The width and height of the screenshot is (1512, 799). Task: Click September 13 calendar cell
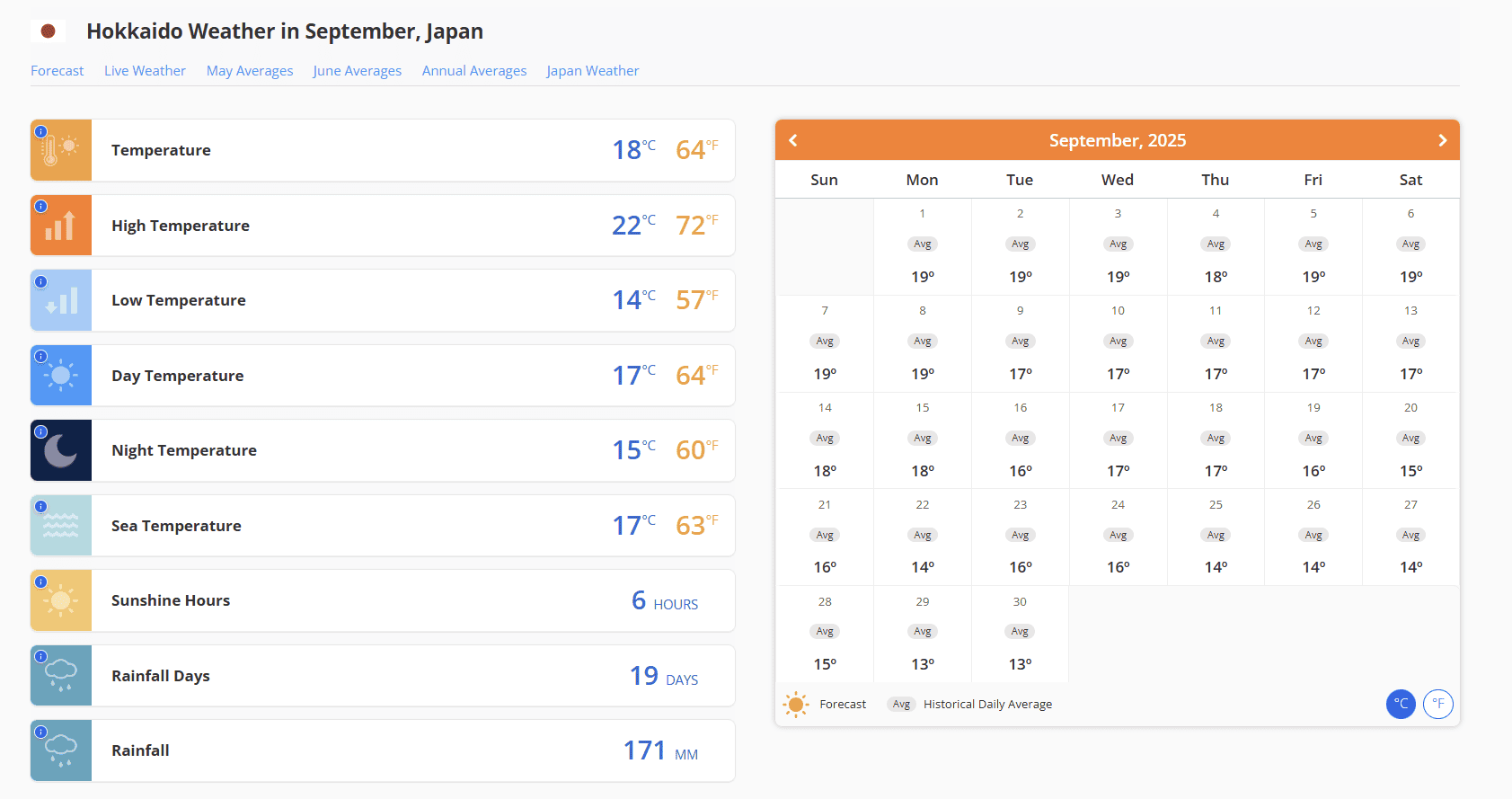point(1411,344)
